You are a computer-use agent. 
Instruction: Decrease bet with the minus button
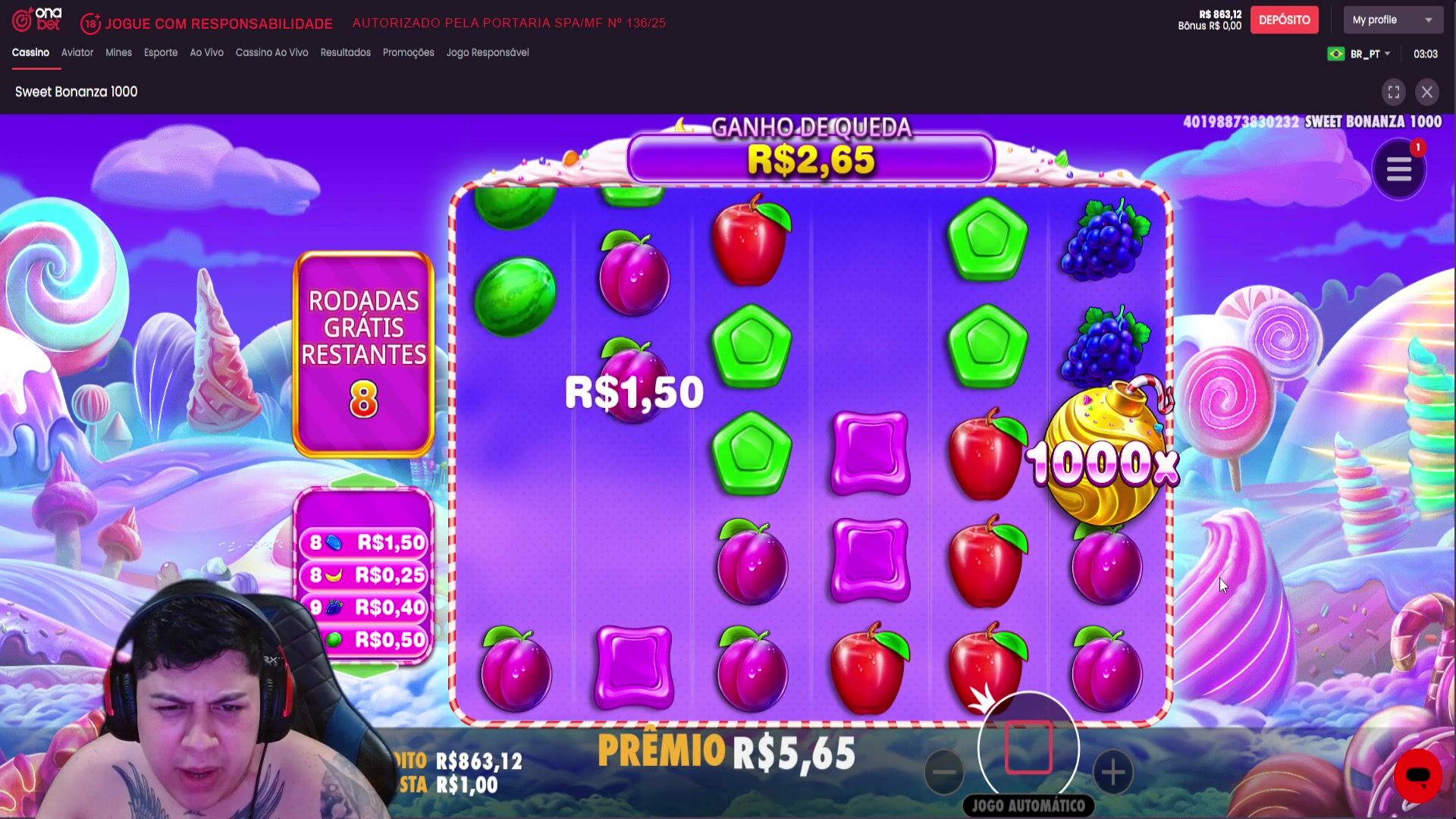click(x=944, y=773)
